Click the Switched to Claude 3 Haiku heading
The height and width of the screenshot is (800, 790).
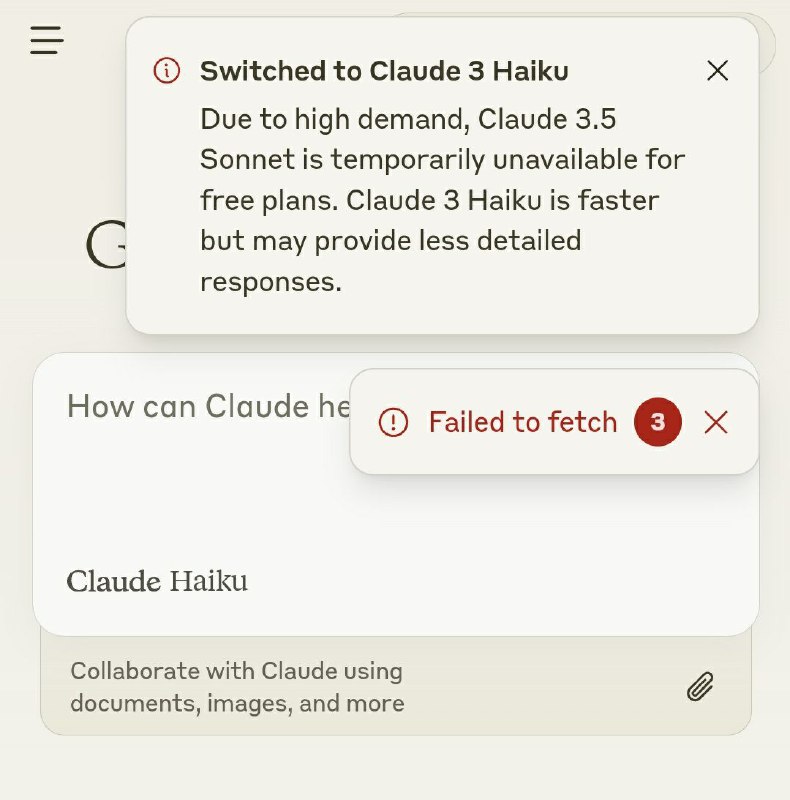pyautogui.click(x=385, y=71)
